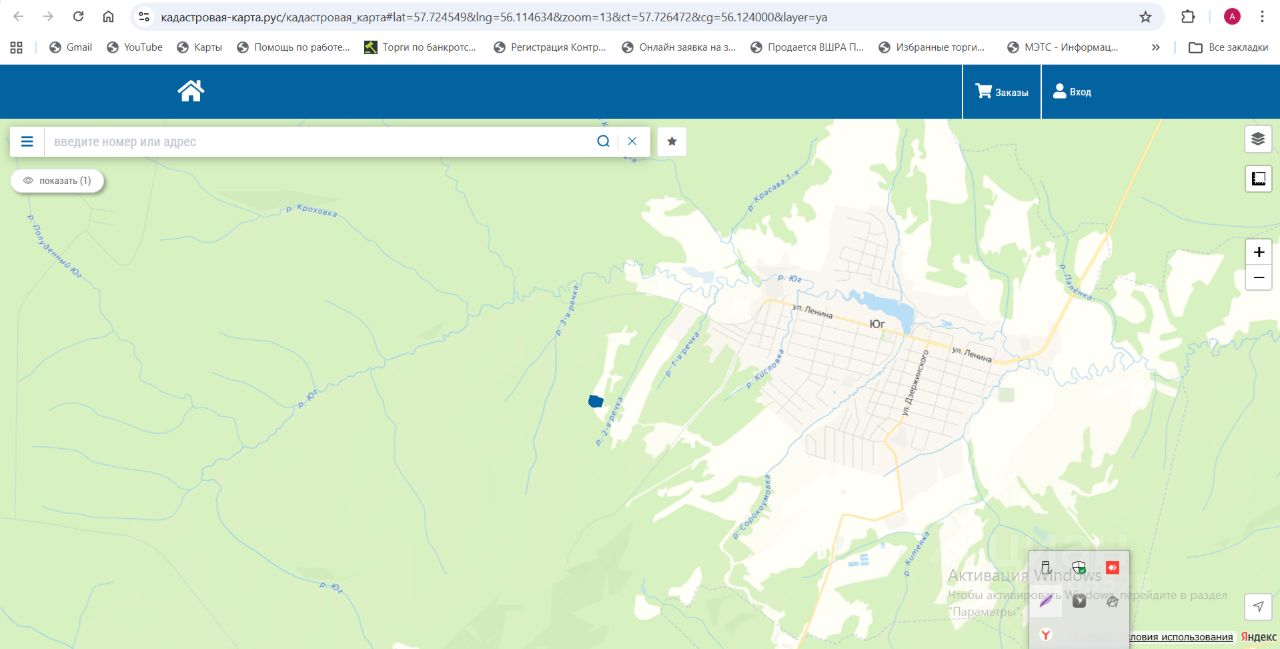Viewport: 1280px width, 649px height.
Task: Open the hamburger menu beside the search field
Action: [27, 142]
